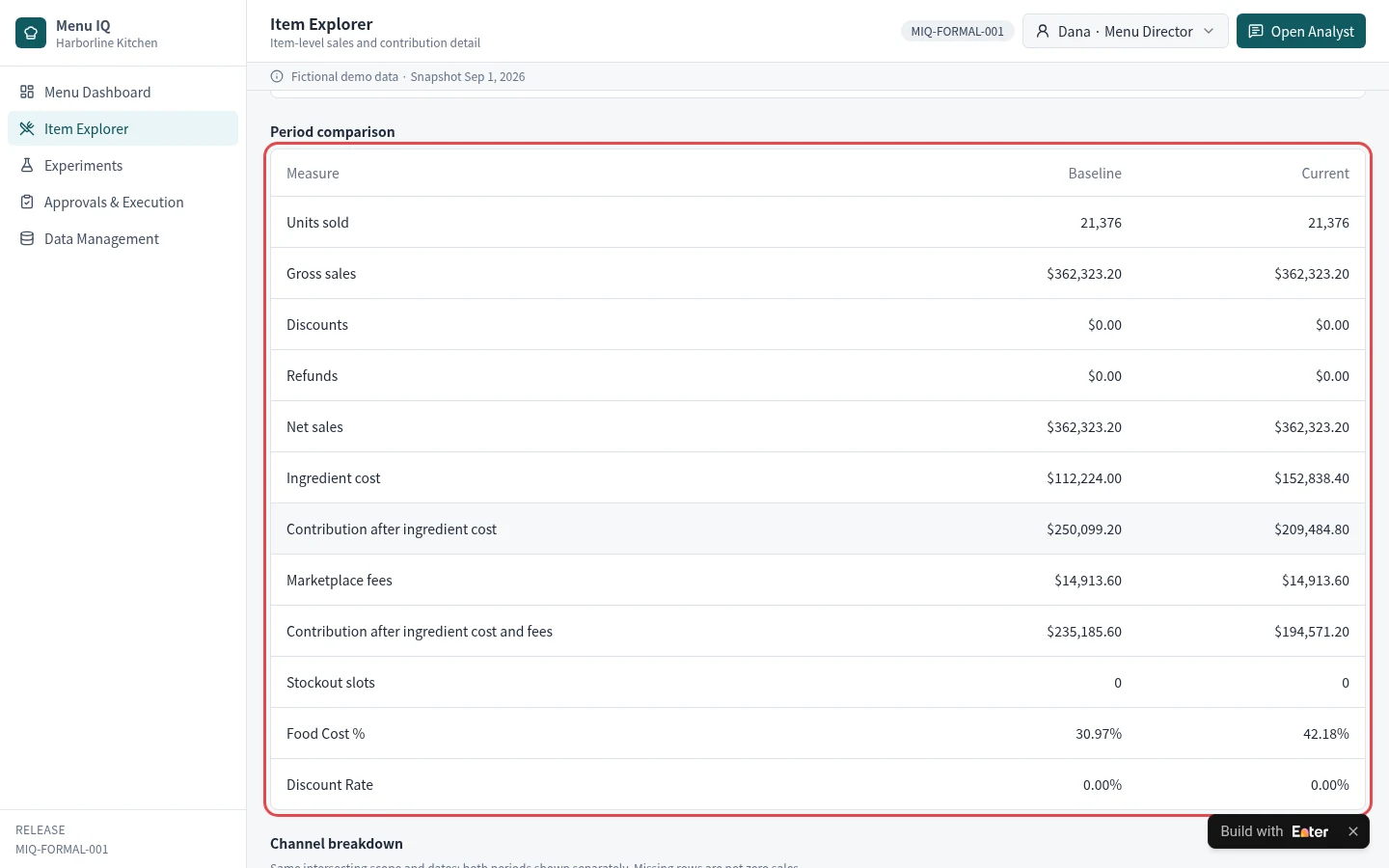Click the Gross sales row label
1389x868 pixels.
tap(321, 274)
